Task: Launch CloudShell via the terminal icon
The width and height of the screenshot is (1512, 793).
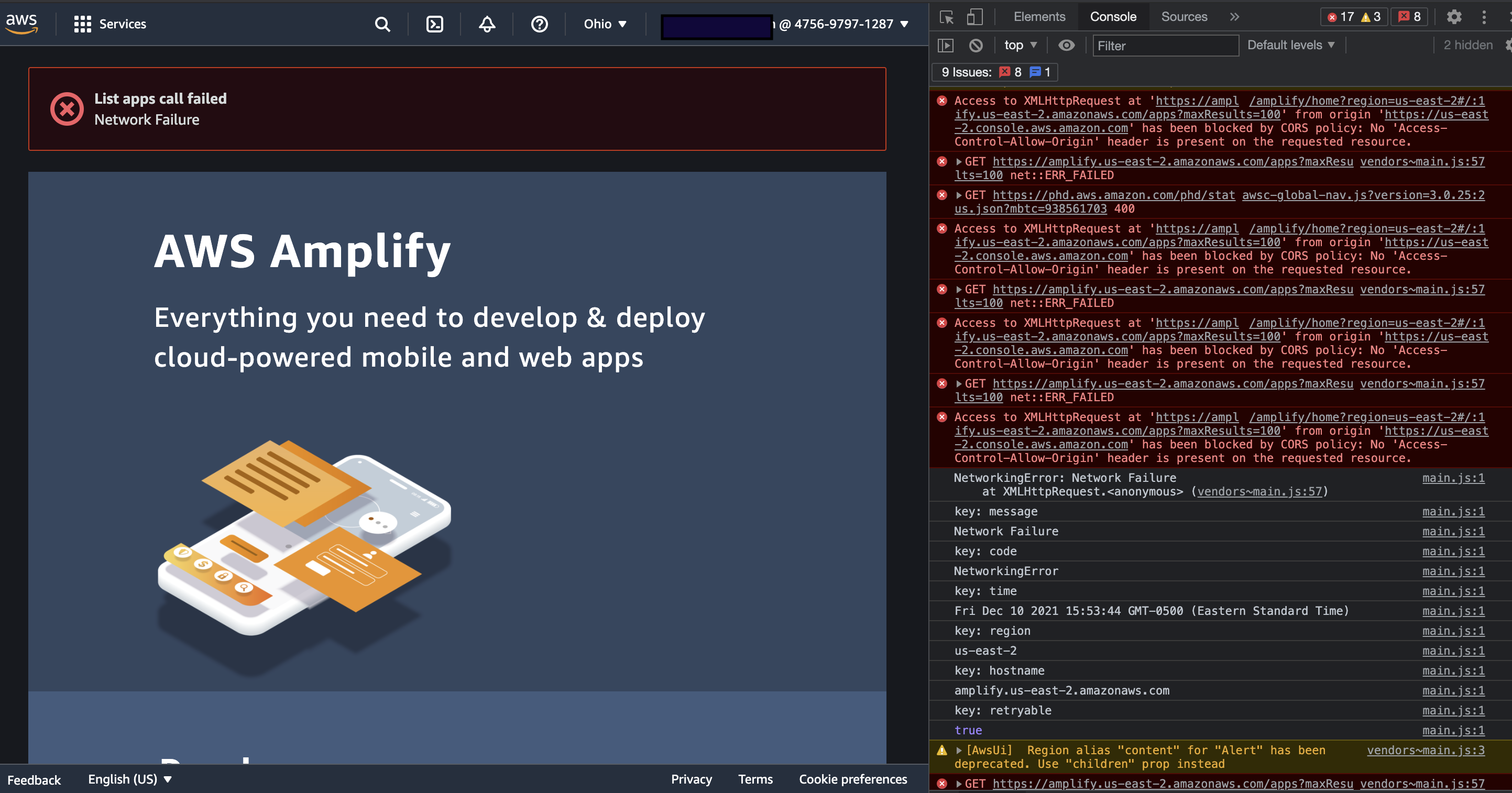Action: click(x=434, y=24)
